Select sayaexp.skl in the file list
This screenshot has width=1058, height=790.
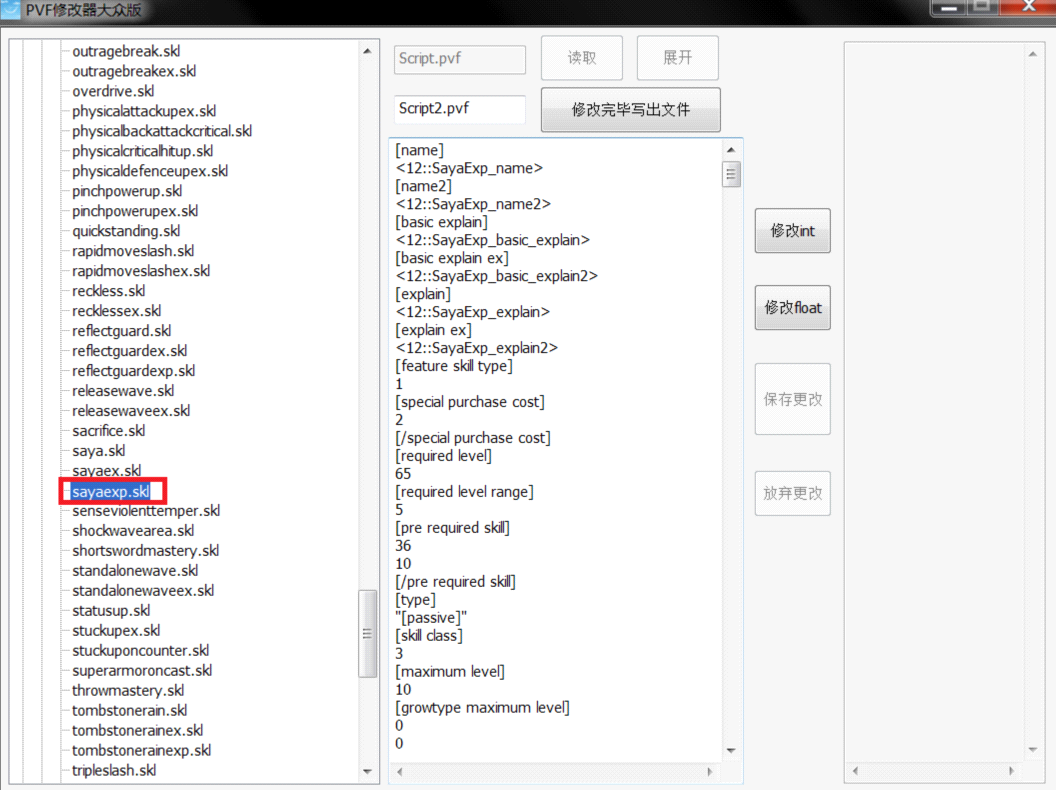pyautogui.click(x=110, y=491)
